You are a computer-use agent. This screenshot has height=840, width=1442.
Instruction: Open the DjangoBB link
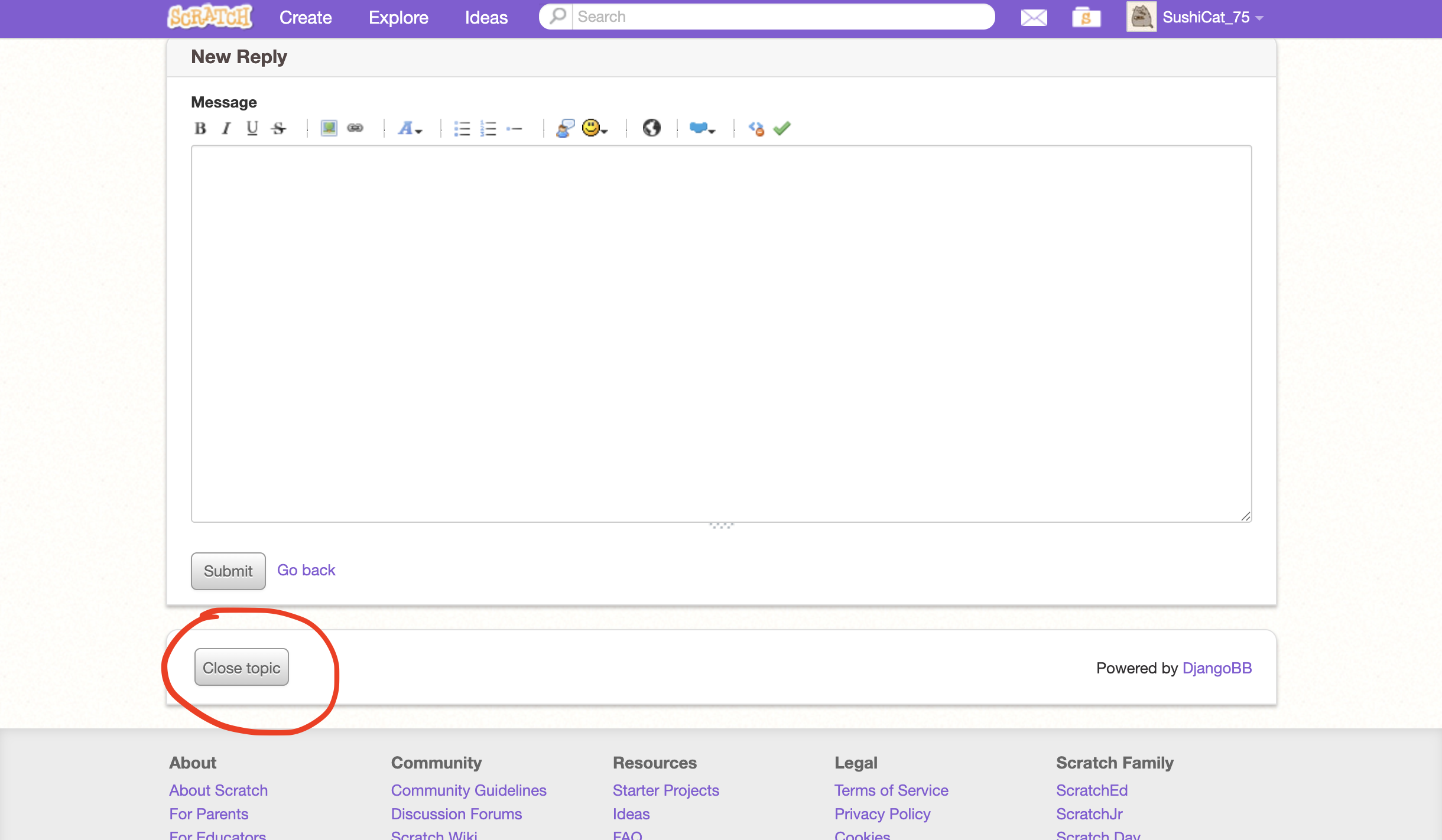click(1217, 668)
